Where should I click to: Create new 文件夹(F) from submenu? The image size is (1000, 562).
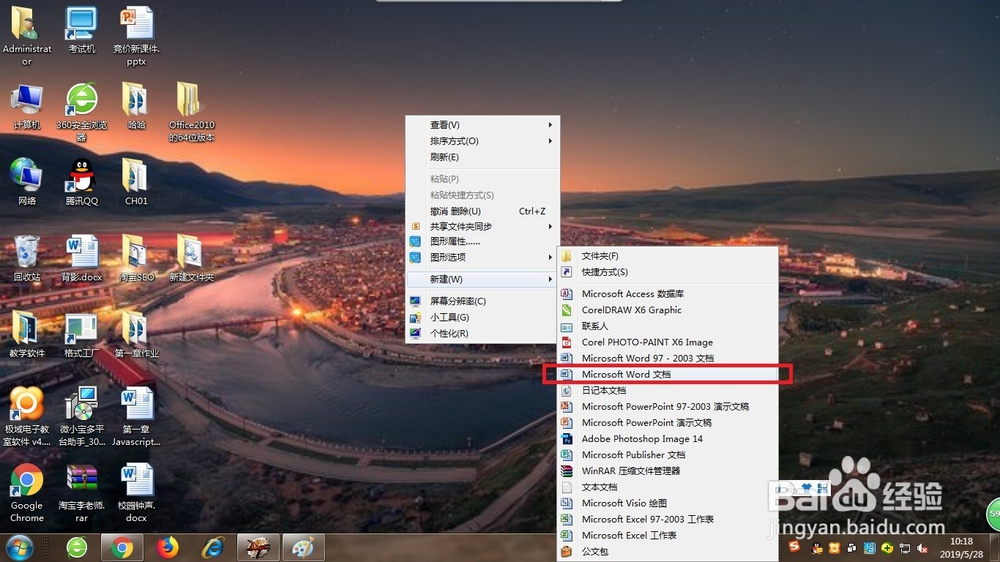[668, 256]
